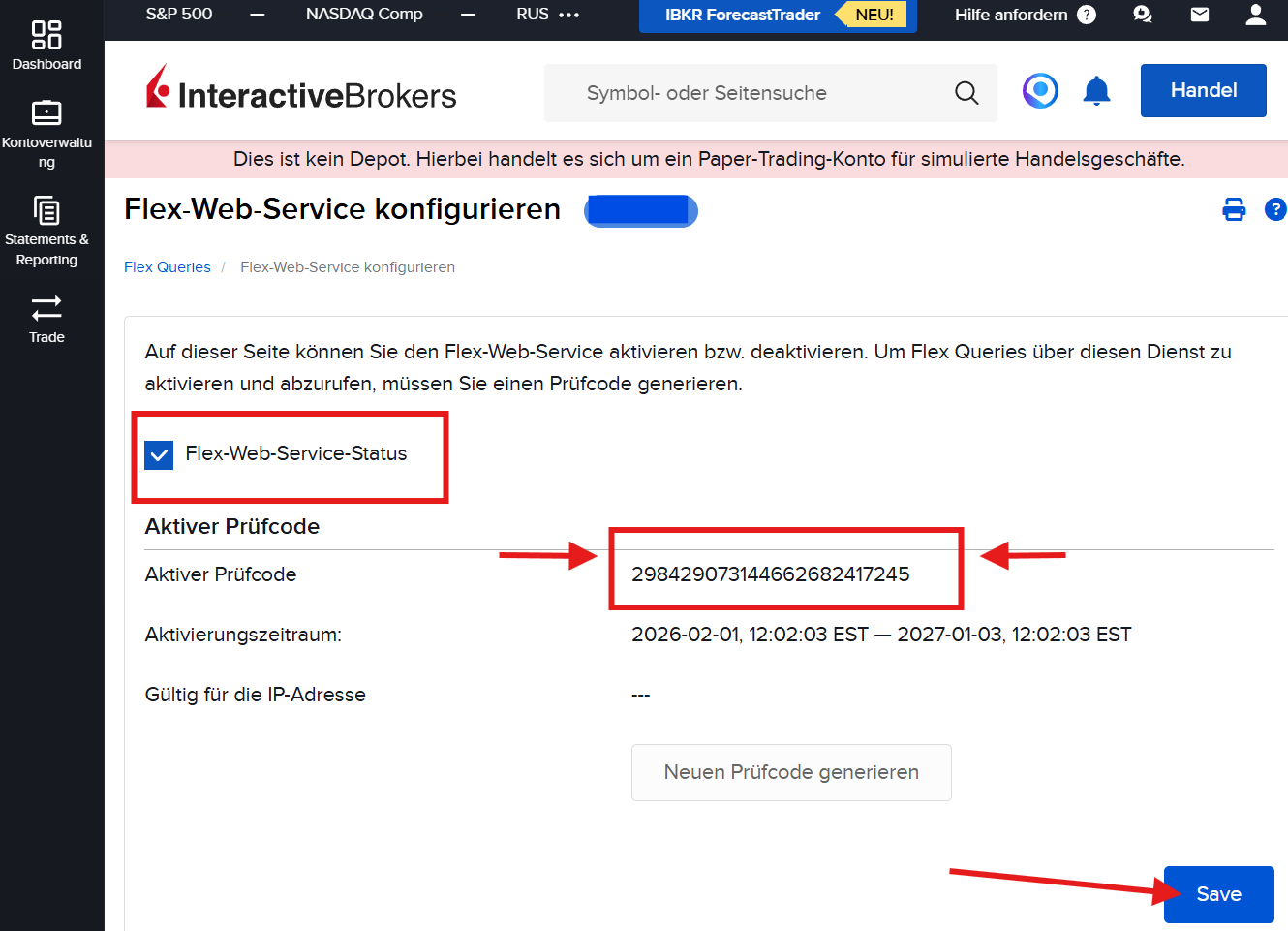This screenshot has width=1288, height=931.
Task: Open IBKR ForecastTrader from the top bar
Action: pyautogui.click(x=742, y=15)
